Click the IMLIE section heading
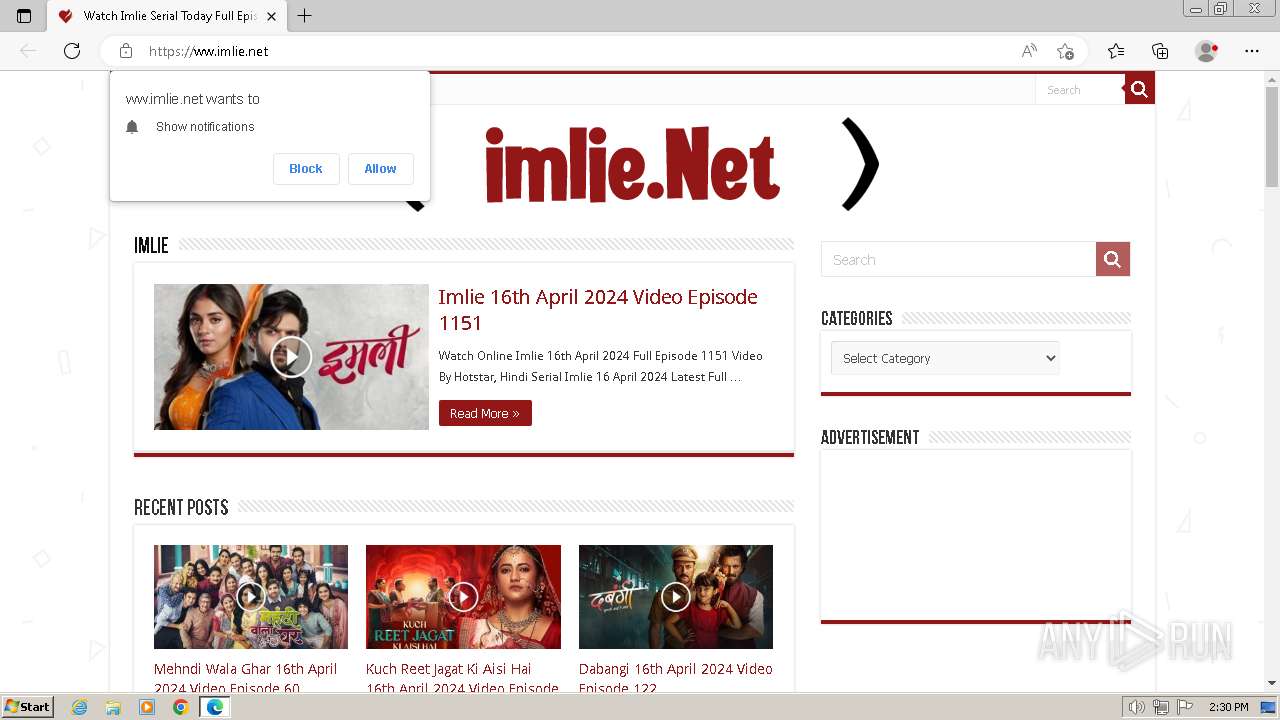This screenshot has height=720, width=1280. click(151, 245)
